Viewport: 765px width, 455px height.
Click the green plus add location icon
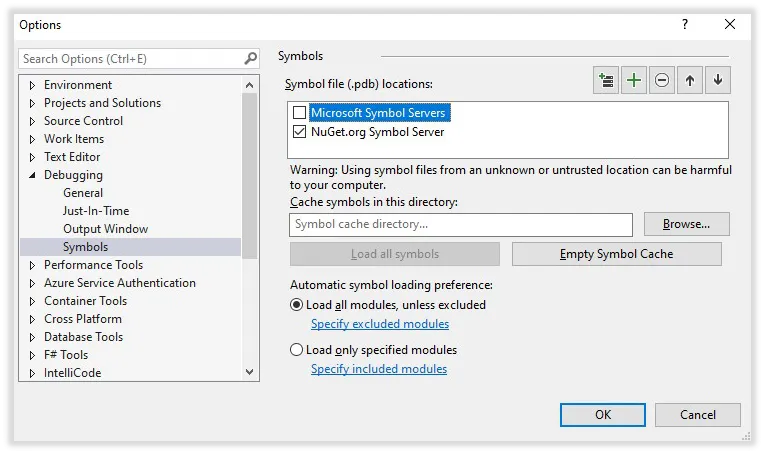click(x=633, y=80)
